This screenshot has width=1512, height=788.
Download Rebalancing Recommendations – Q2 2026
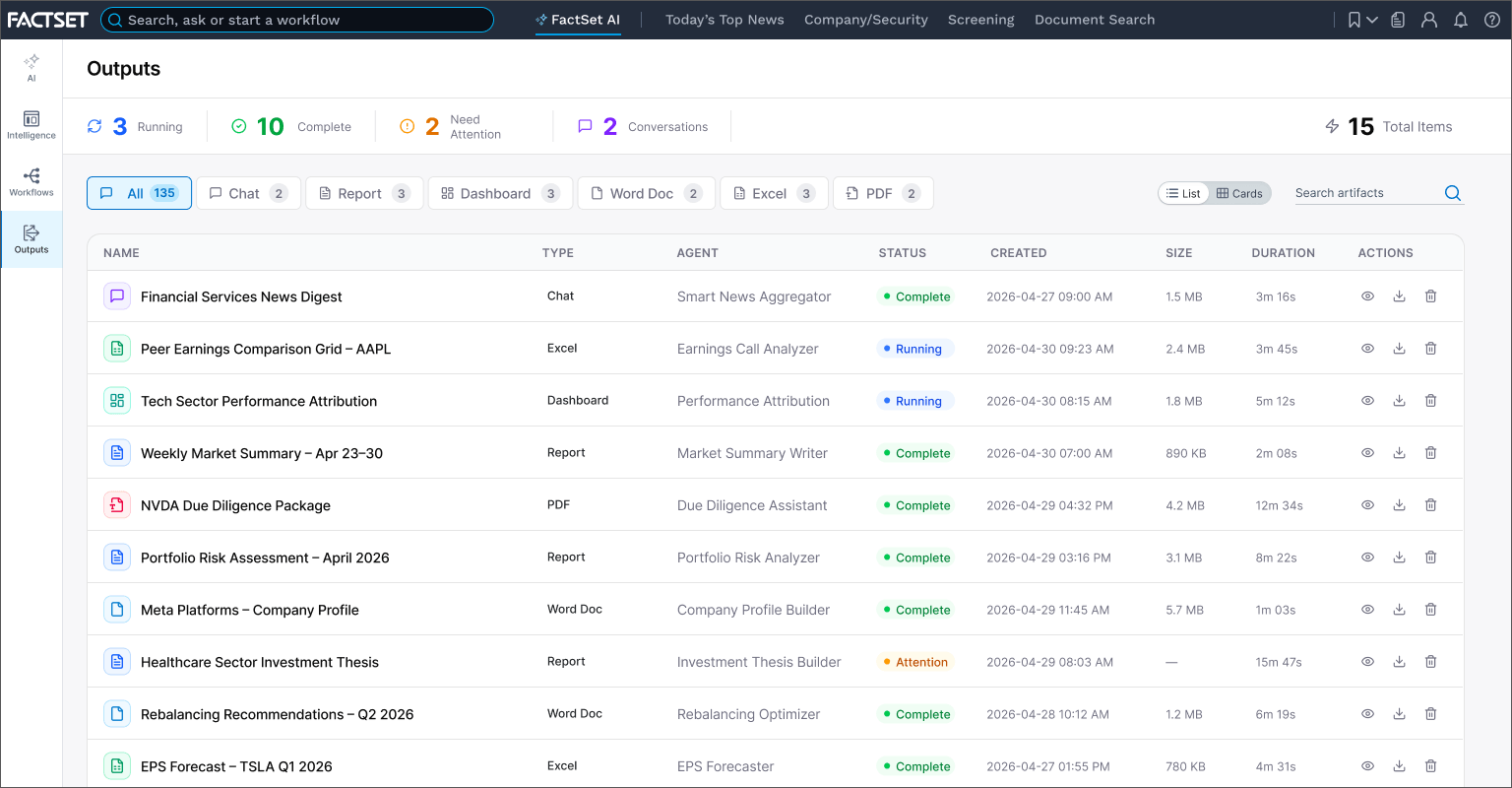click(x=1399, y=713)
